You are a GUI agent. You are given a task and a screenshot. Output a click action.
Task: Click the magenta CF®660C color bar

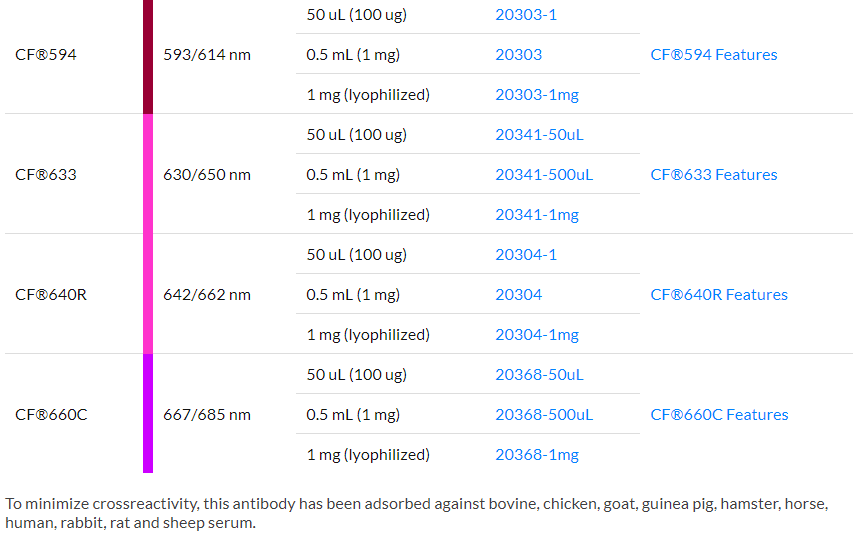[148, 413]
